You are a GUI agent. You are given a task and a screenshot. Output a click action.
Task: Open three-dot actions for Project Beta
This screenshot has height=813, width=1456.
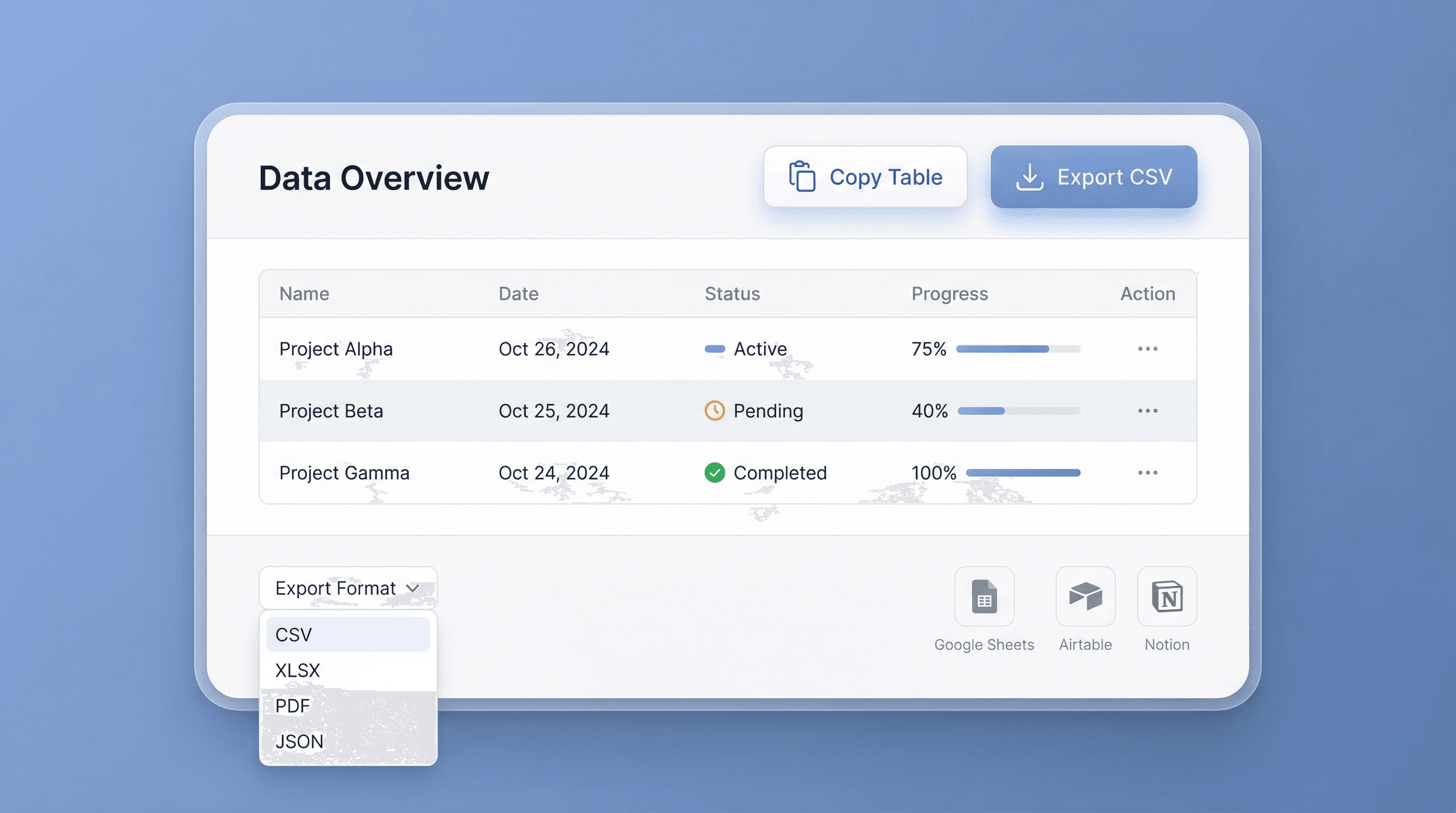pyautogui.click(x=1148, y=411)
